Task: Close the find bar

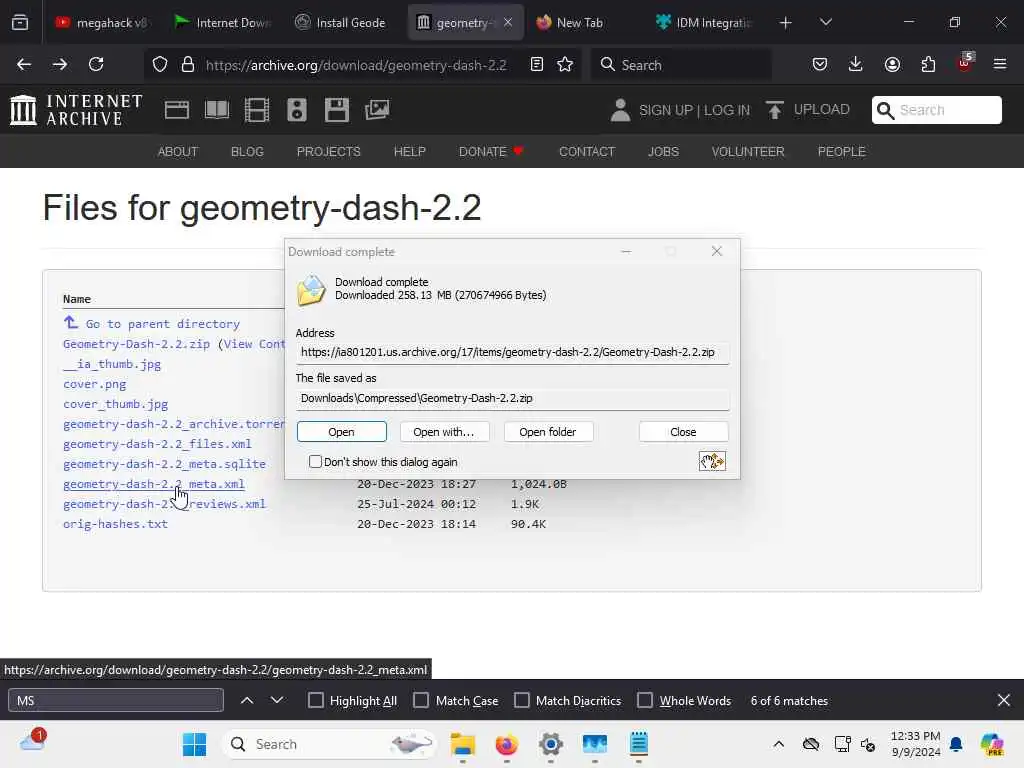Action: point(1004,701)
